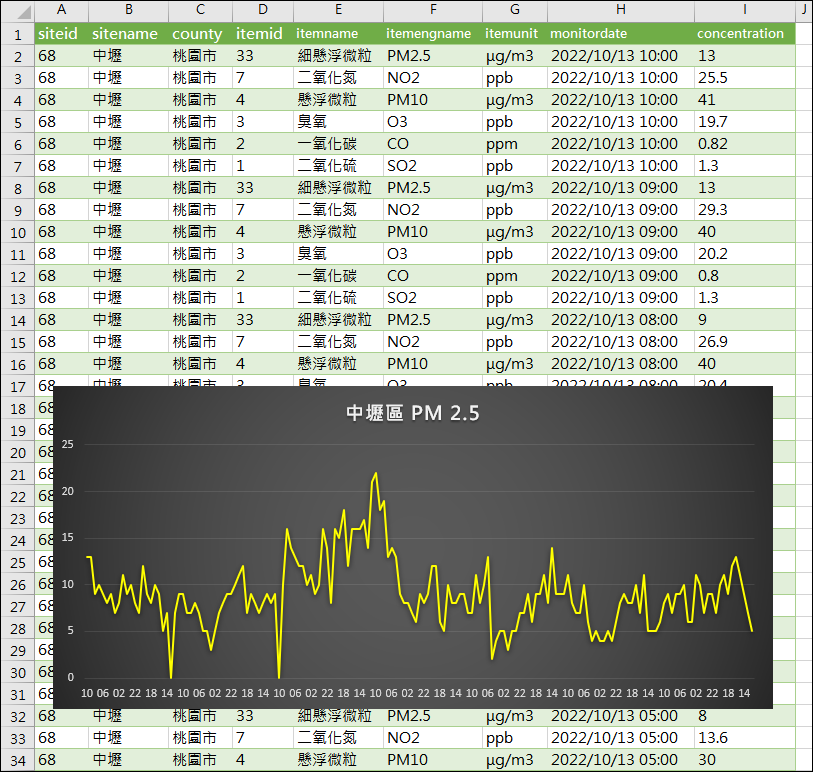813x772 pixels.
Task: Select concentration value 25.5
Action: 745,78
